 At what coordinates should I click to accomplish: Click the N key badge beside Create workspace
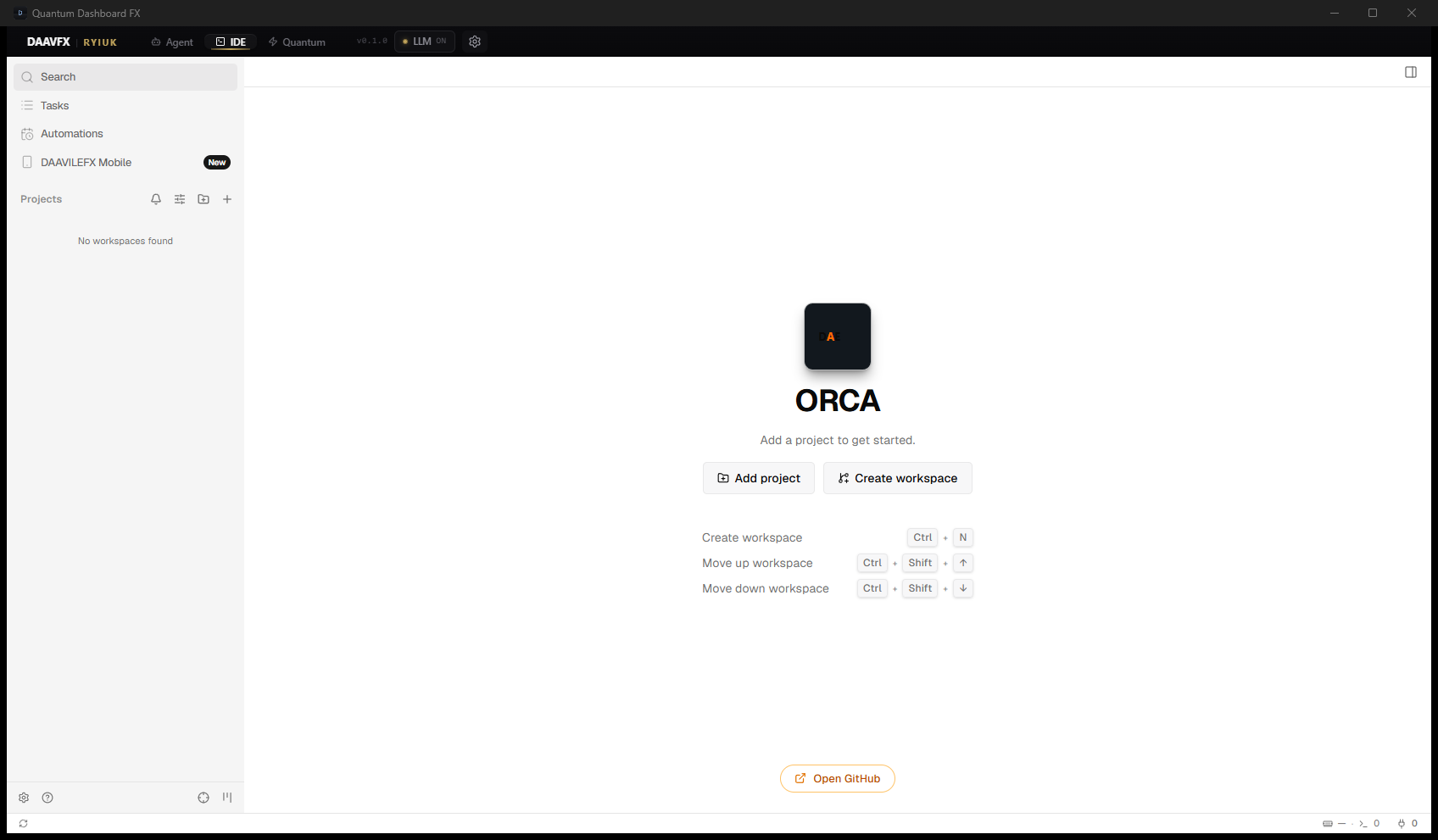tap(963, 537)
